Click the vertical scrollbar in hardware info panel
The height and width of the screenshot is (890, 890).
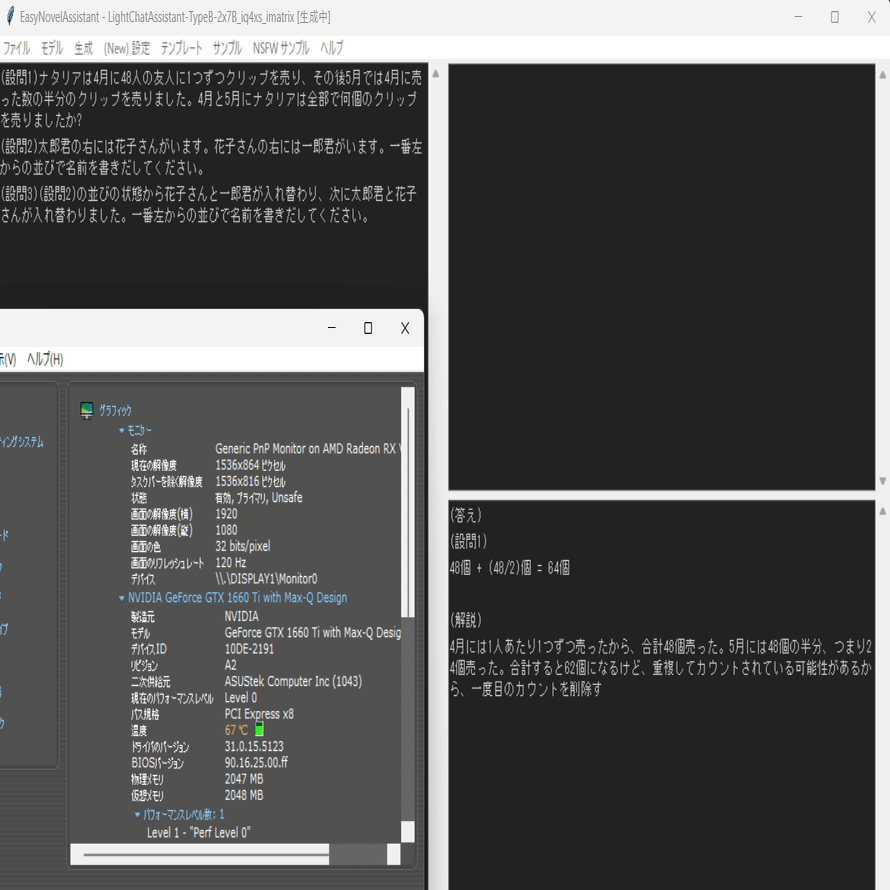408,503
